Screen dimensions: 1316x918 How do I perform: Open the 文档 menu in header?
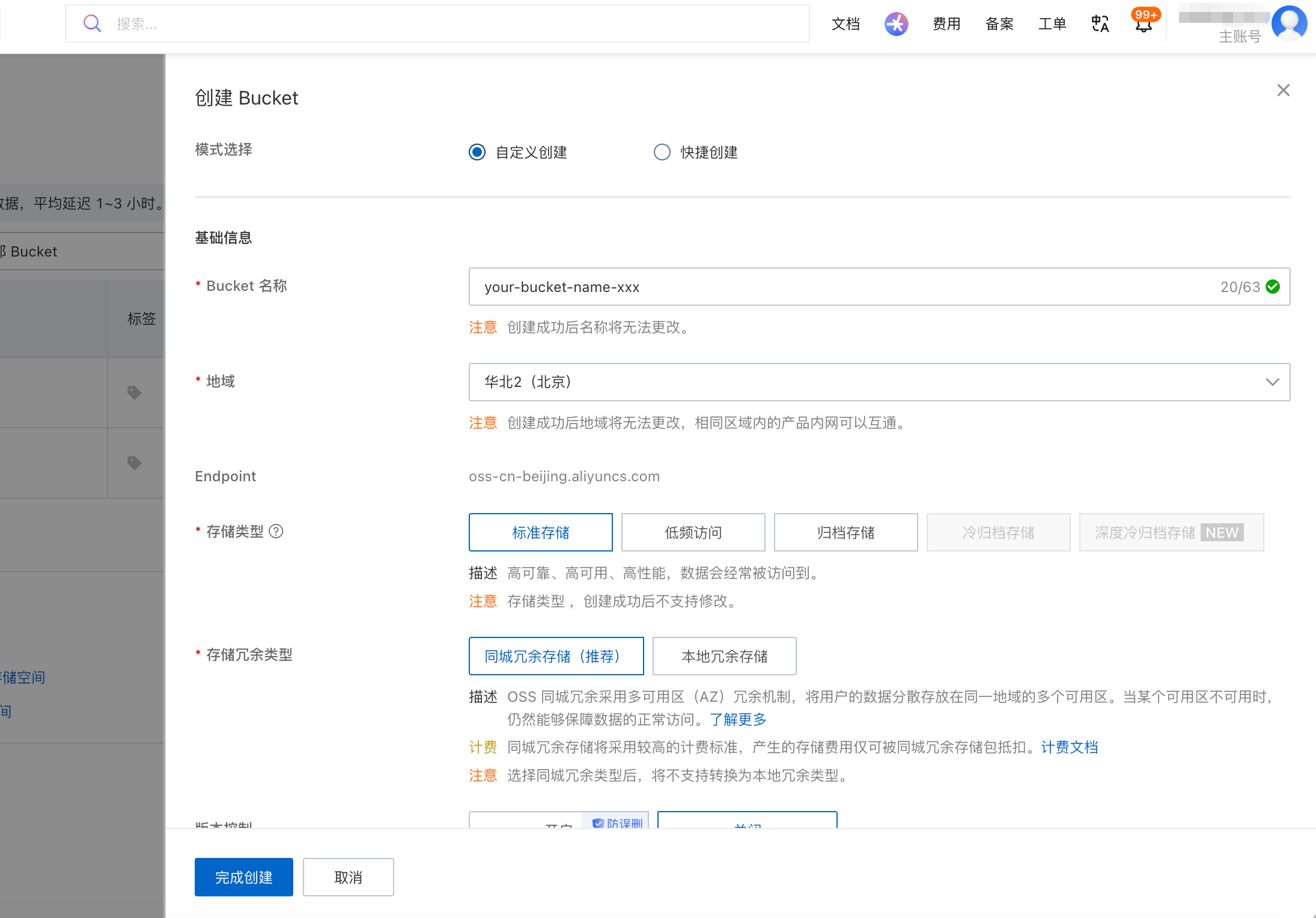pos(845,24)
